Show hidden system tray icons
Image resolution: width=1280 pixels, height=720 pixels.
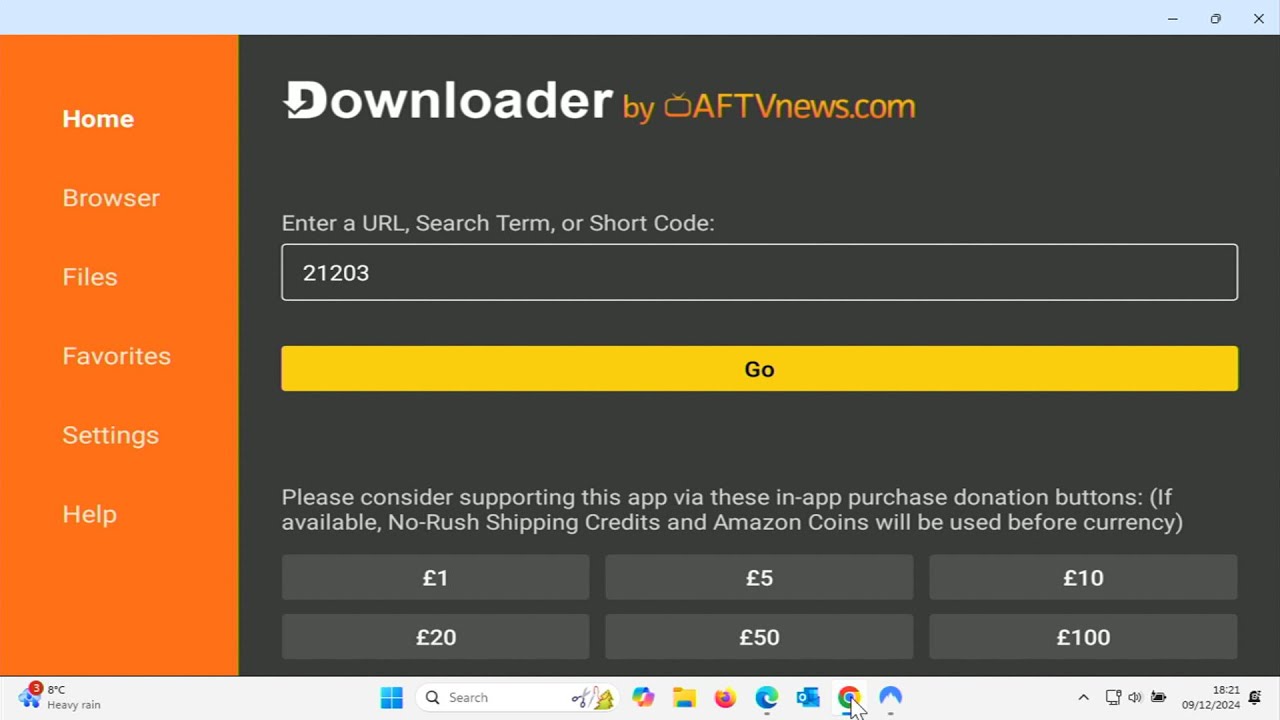1083,698
